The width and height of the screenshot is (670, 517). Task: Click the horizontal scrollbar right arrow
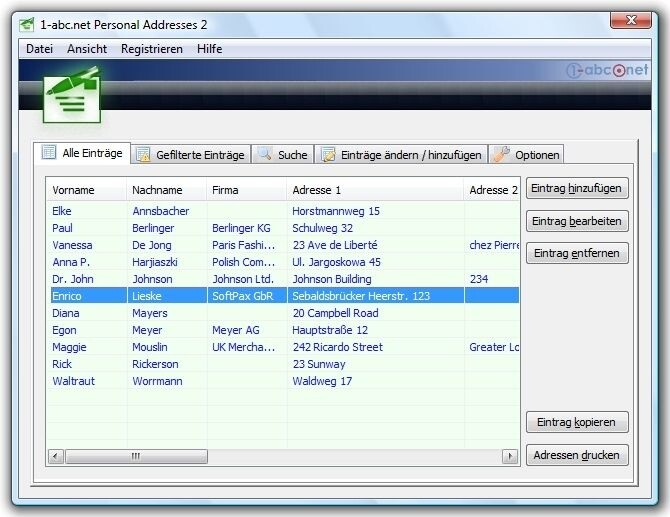tap(509, 457)
